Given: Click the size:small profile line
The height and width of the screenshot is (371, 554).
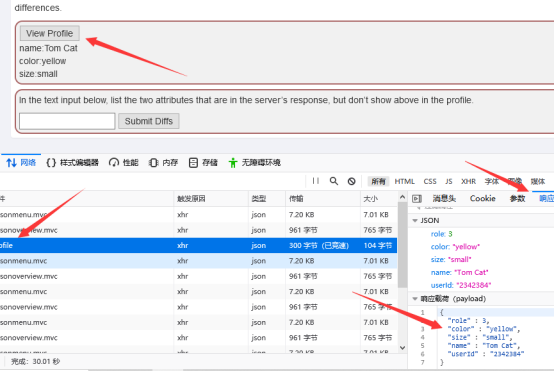Looking at the screenshot, I should [x=38, y=74].
